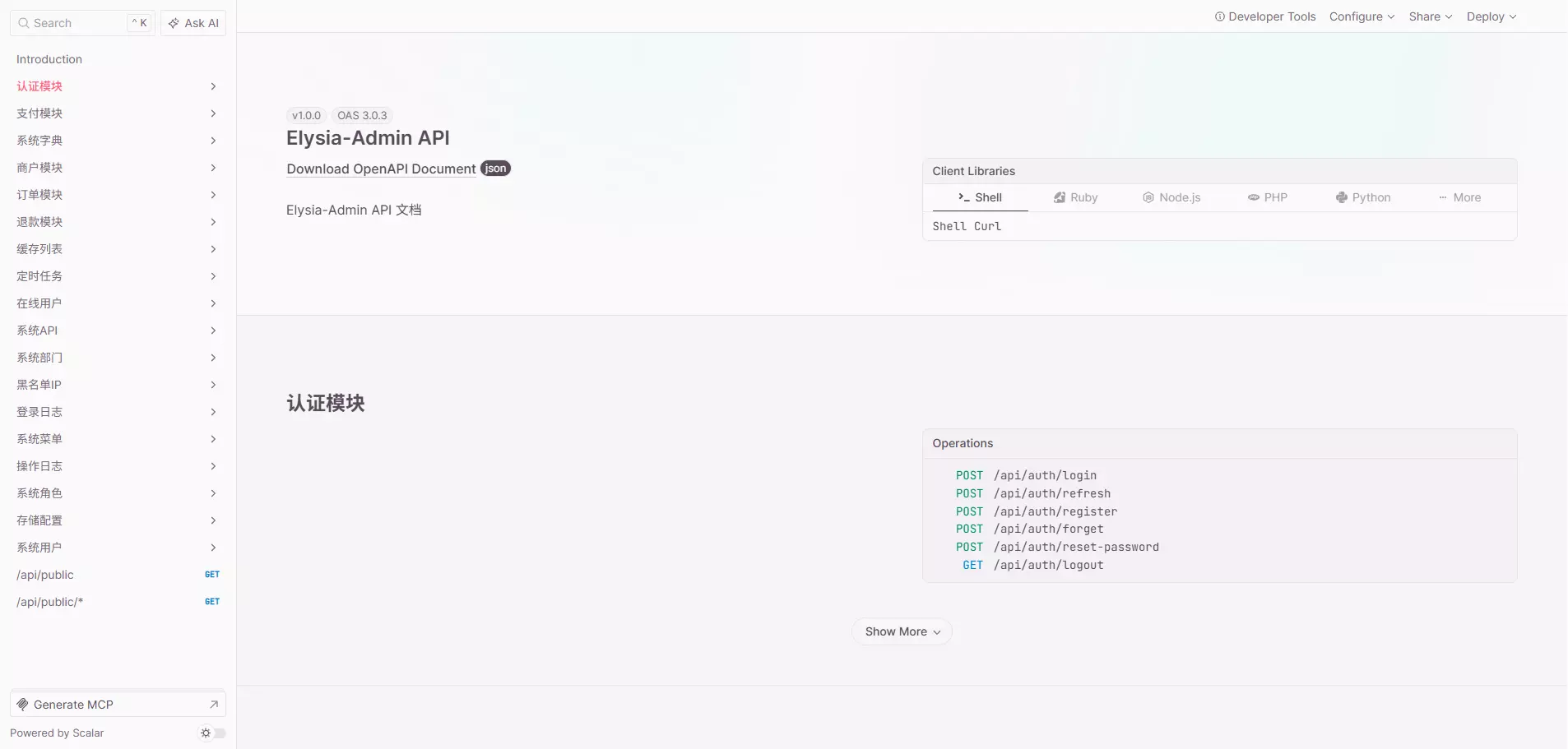The width and height of the screenshot is (1568, 749).
Task: Open POST /api/auth/register operation
Action: pyautogui.click(x=1036, y=511)
